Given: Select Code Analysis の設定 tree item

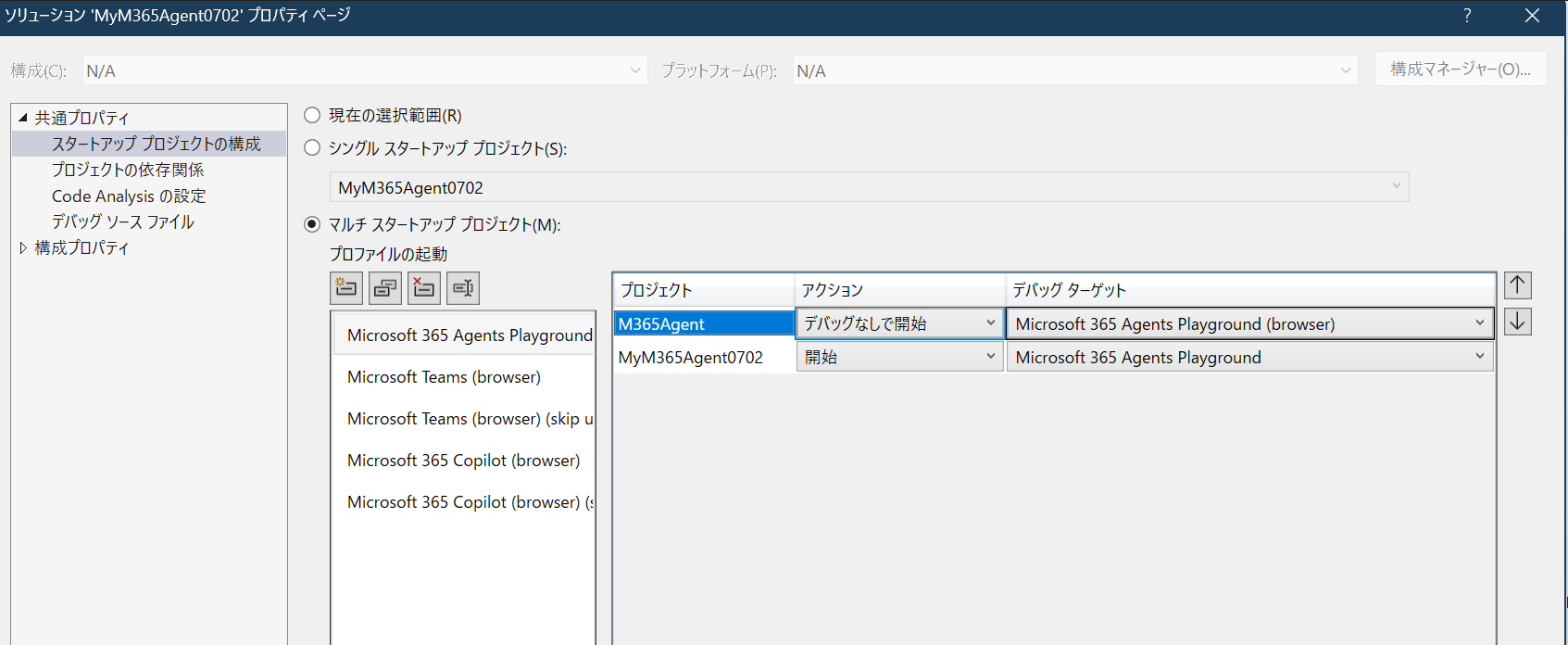Looking at the screenshot, I should (129, 196).
